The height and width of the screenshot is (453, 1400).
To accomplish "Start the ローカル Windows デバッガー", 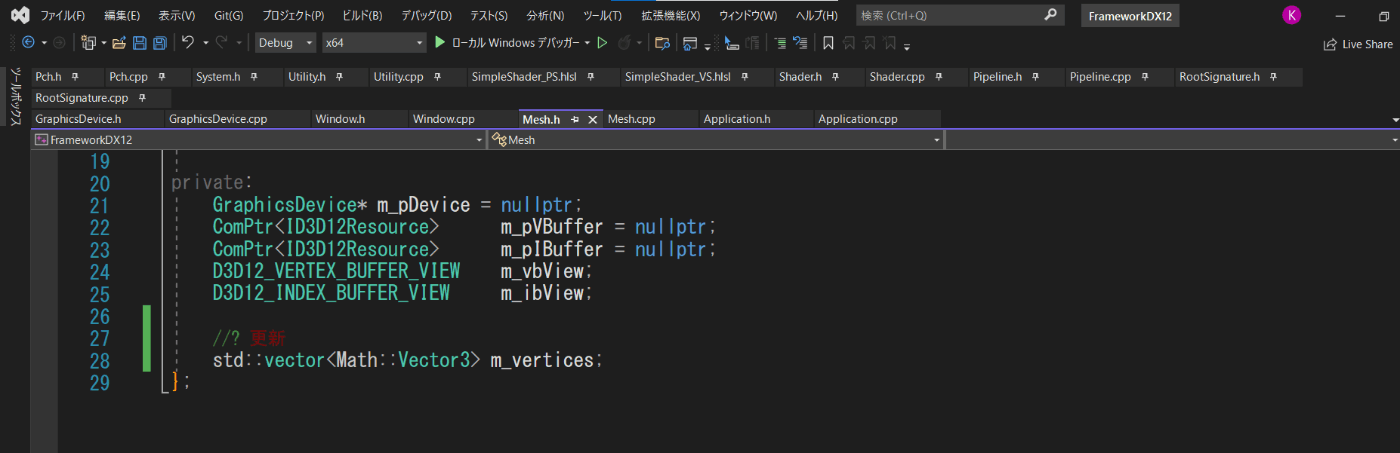I will click(506, 43).
